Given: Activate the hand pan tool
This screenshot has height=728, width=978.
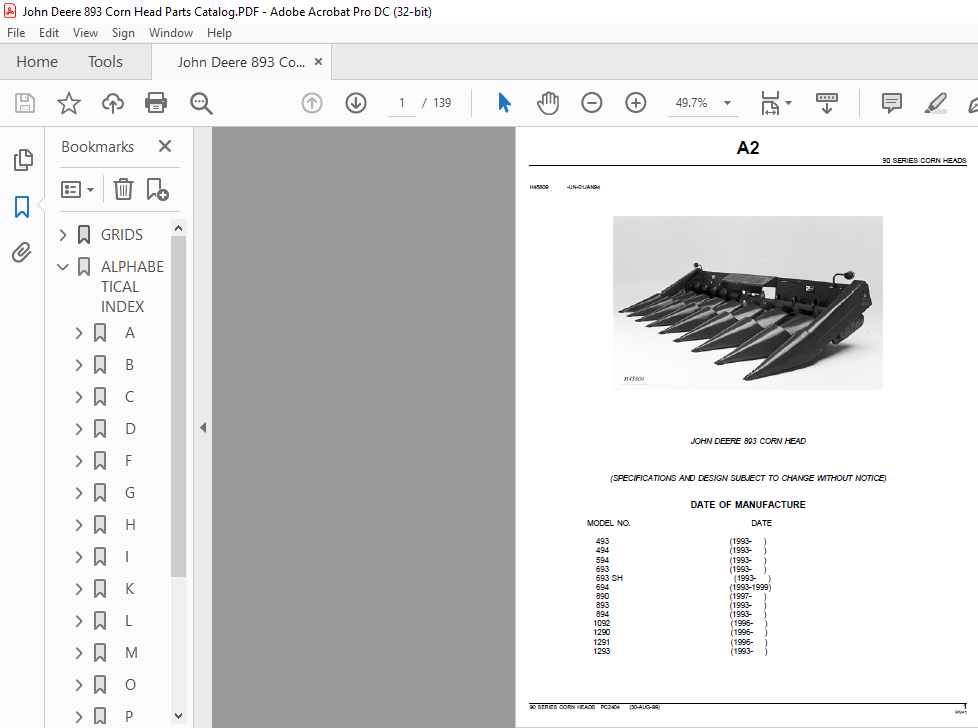Looking at the screenshot, I should pyautogui.click(x=548, y=103).
